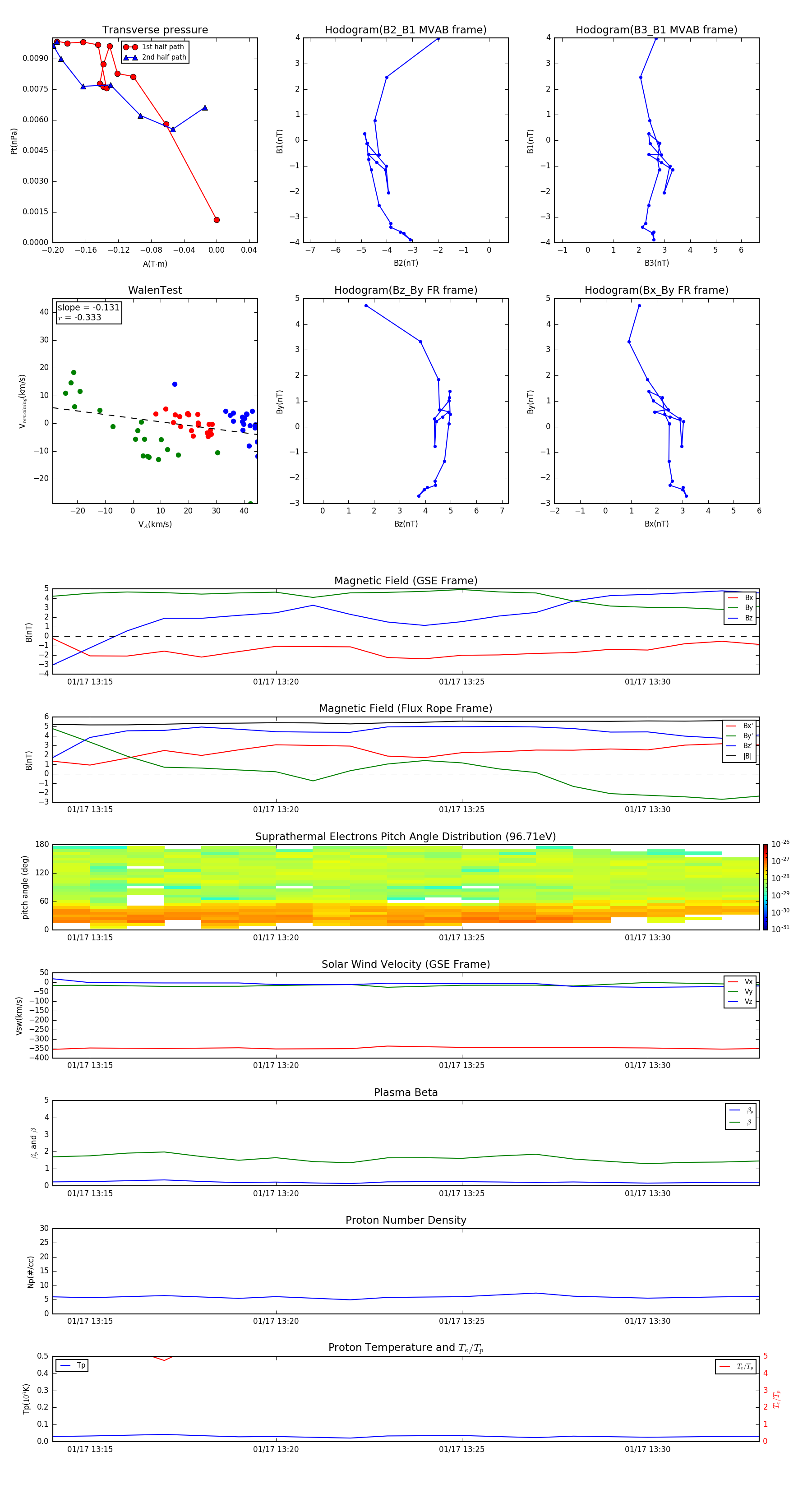812x1489 pixels.
Task: Click the Te/Tp legend box
Action: point(736,1366)
